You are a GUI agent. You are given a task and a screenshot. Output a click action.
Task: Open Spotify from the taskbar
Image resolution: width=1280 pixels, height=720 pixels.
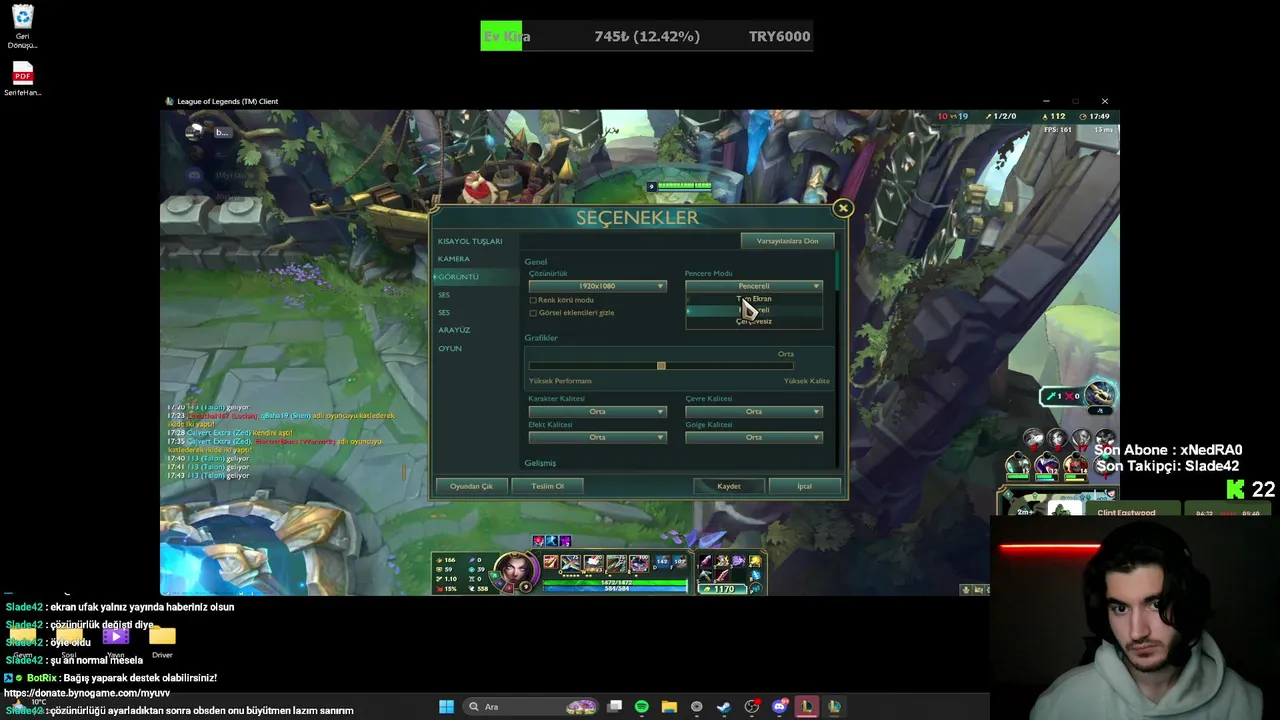tap(642, 707)
